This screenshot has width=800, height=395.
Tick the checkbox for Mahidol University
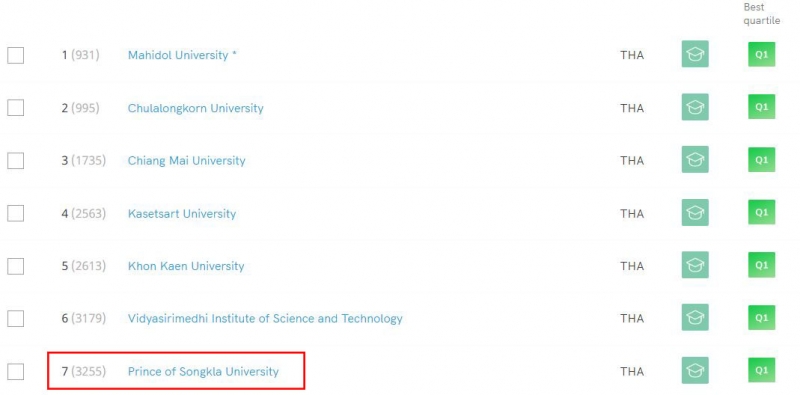15,55
